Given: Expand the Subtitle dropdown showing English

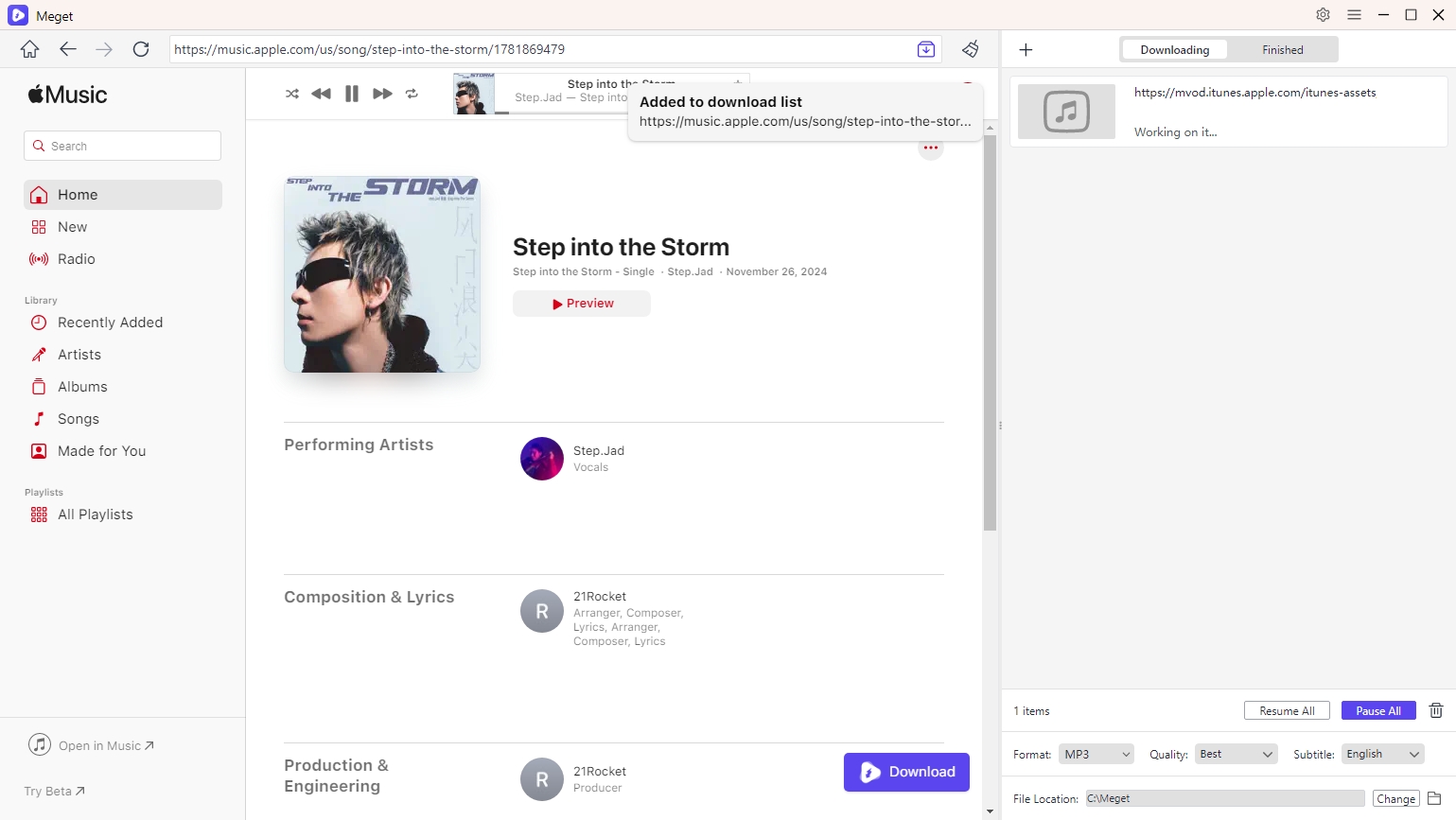Looking at the screenshot, I should click(1382, 754).
